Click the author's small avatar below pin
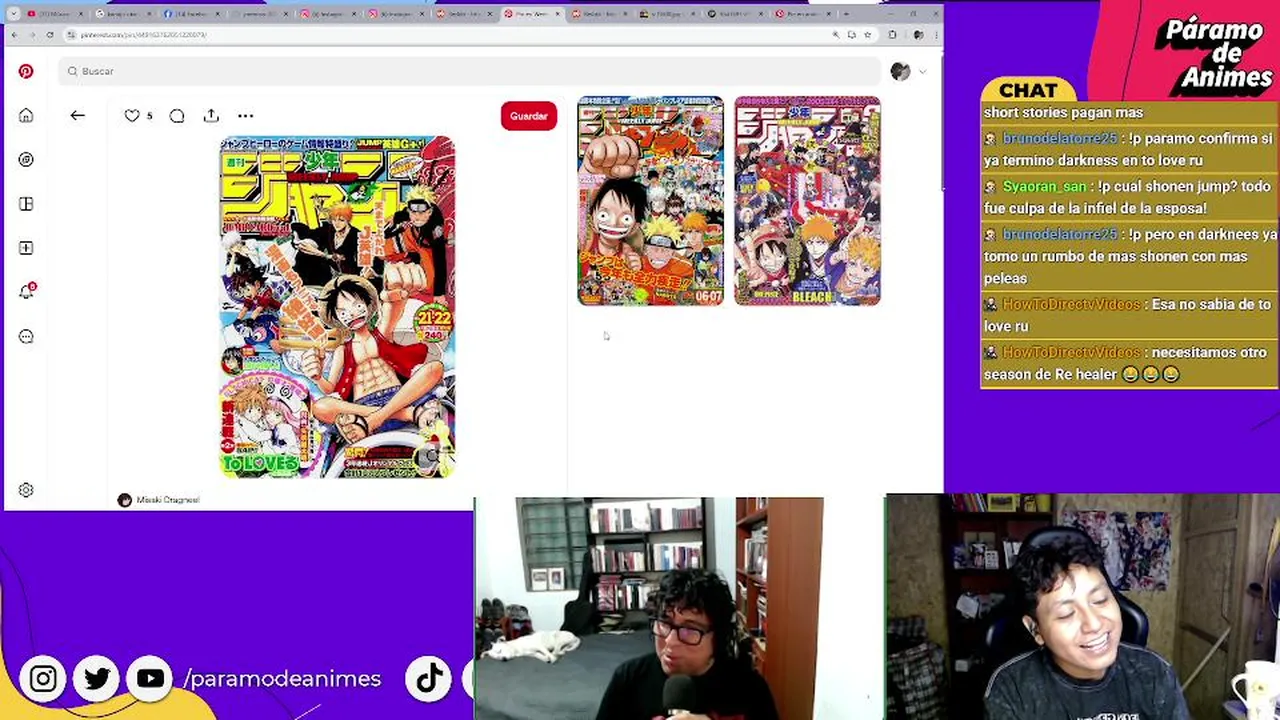This screenshot has width=1280, height=720. point(124,500)
